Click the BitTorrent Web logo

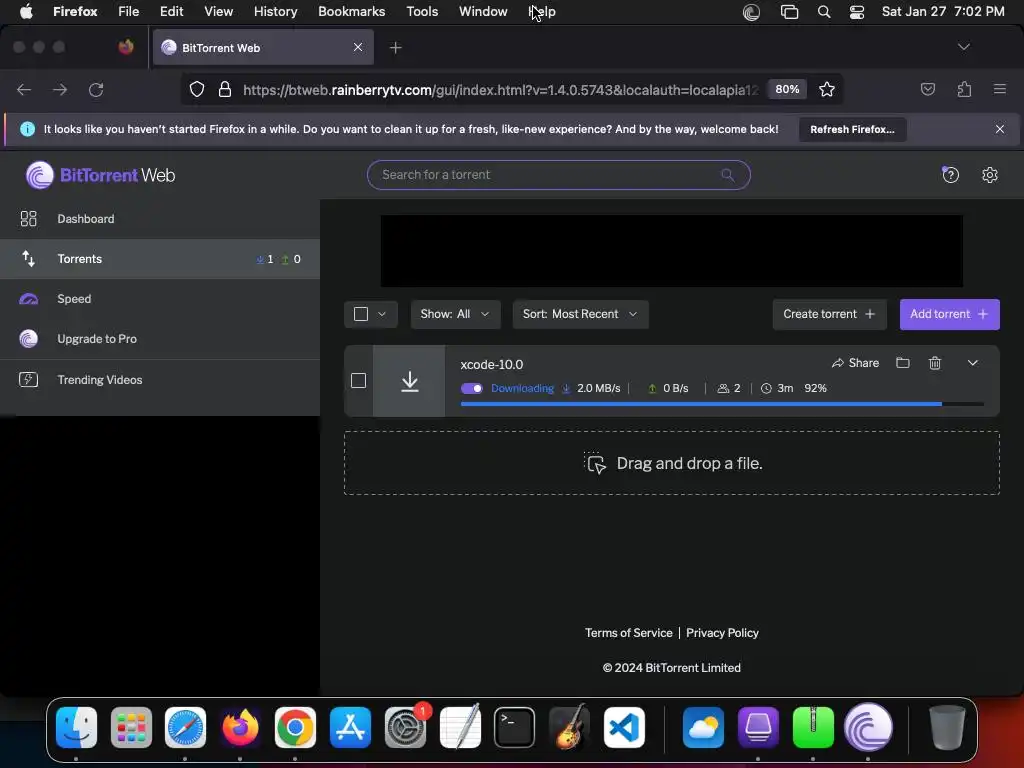click(101, 175)
